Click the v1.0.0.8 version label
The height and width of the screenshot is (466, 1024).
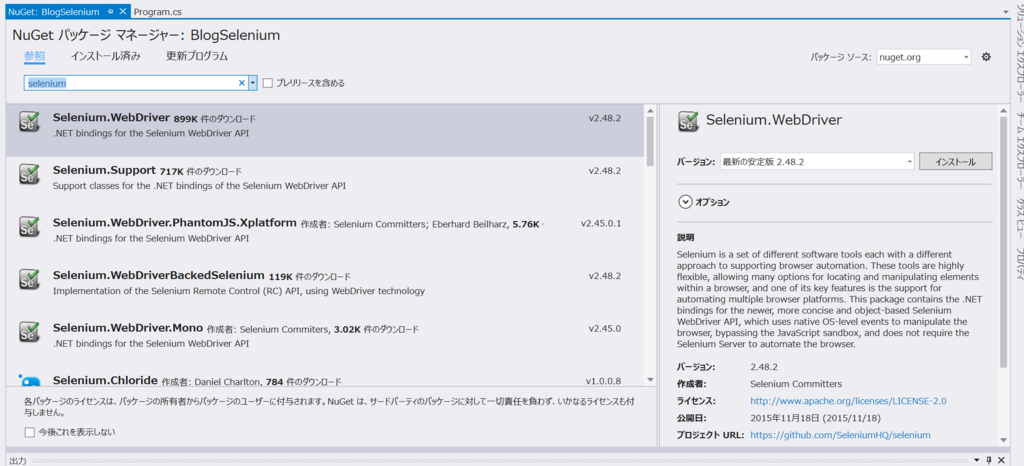click(603, 381)
